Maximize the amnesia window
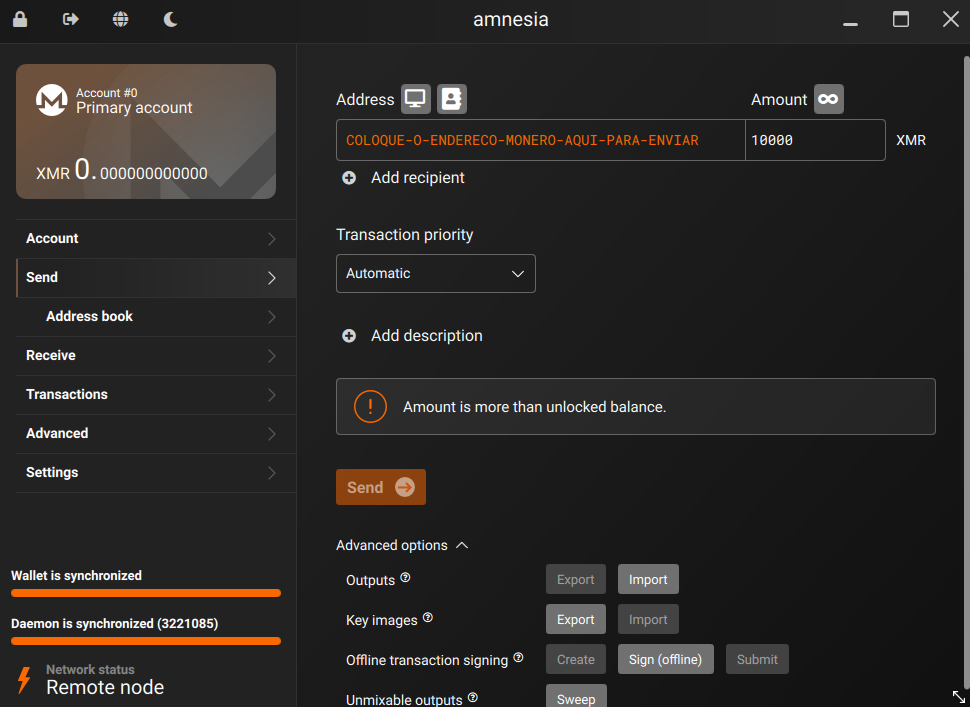The height and width of the screenshot is (707, 970). (901, 19)
